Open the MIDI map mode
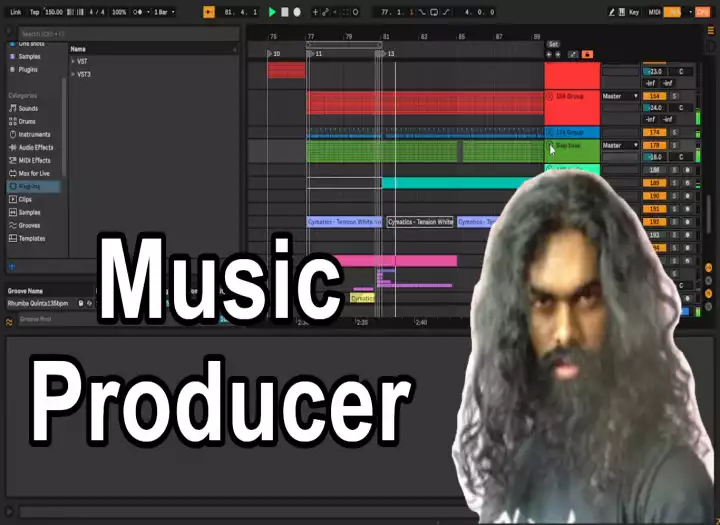 pos(654,12)
